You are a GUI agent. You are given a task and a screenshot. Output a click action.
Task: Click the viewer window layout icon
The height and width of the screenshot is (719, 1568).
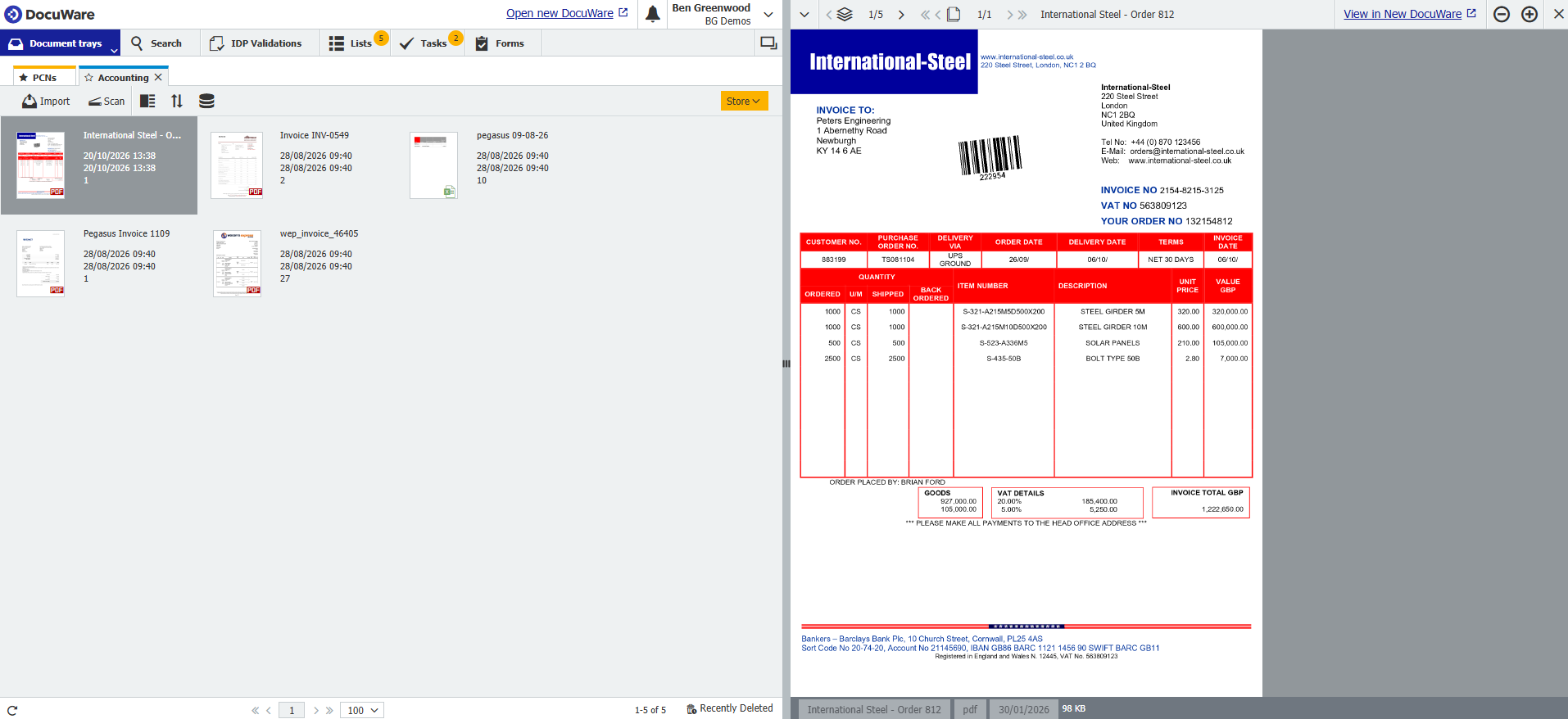click(x=768, y=43)
